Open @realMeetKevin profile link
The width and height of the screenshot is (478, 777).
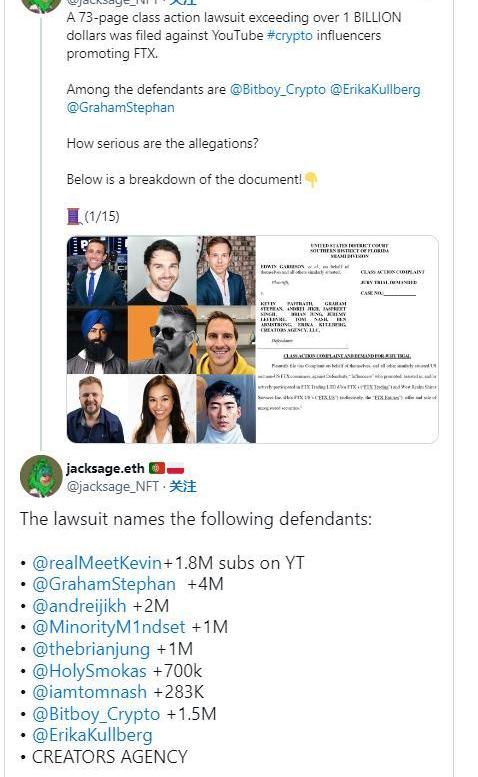point(97,563)
